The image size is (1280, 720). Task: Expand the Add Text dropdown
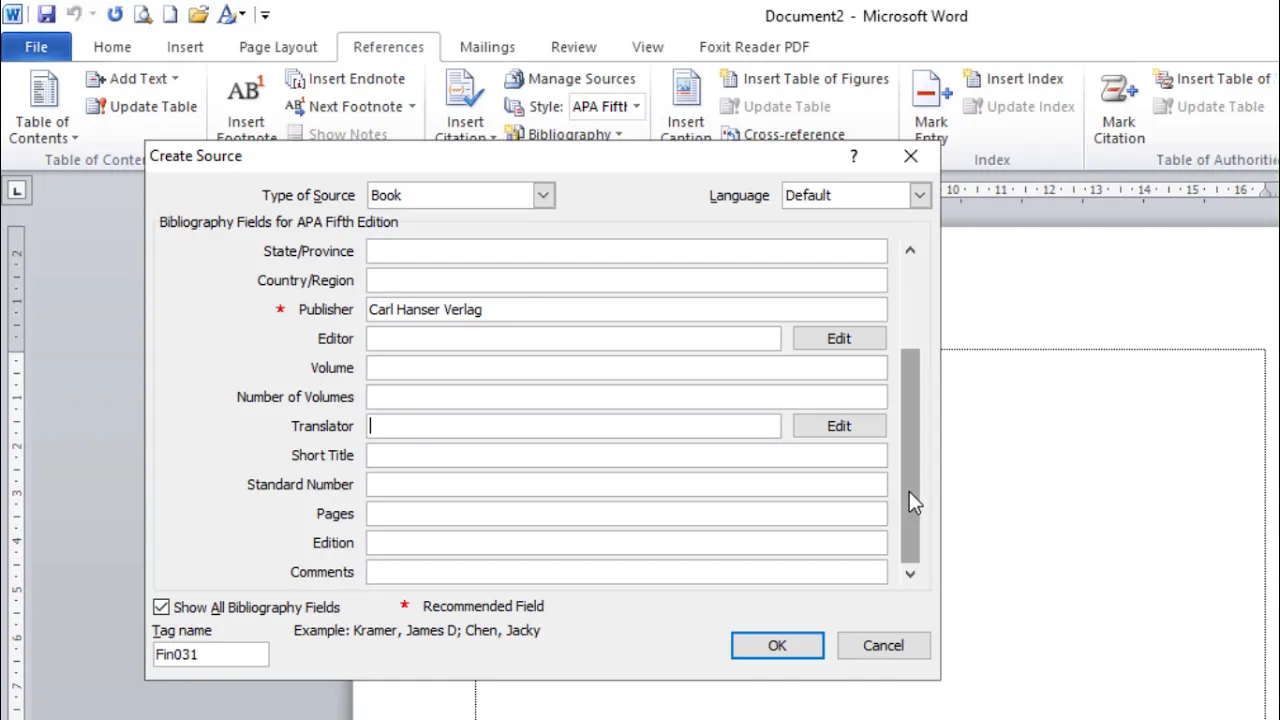pos(175,78)
